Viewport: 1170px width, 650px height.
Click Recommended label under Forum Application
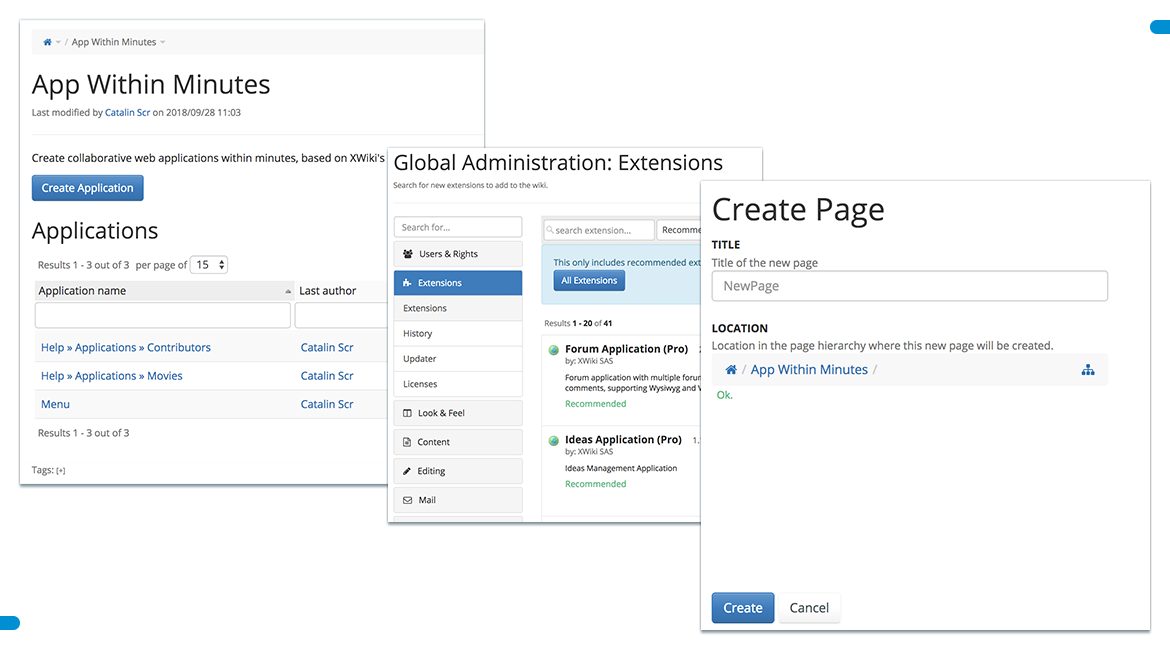click(595, 404)
